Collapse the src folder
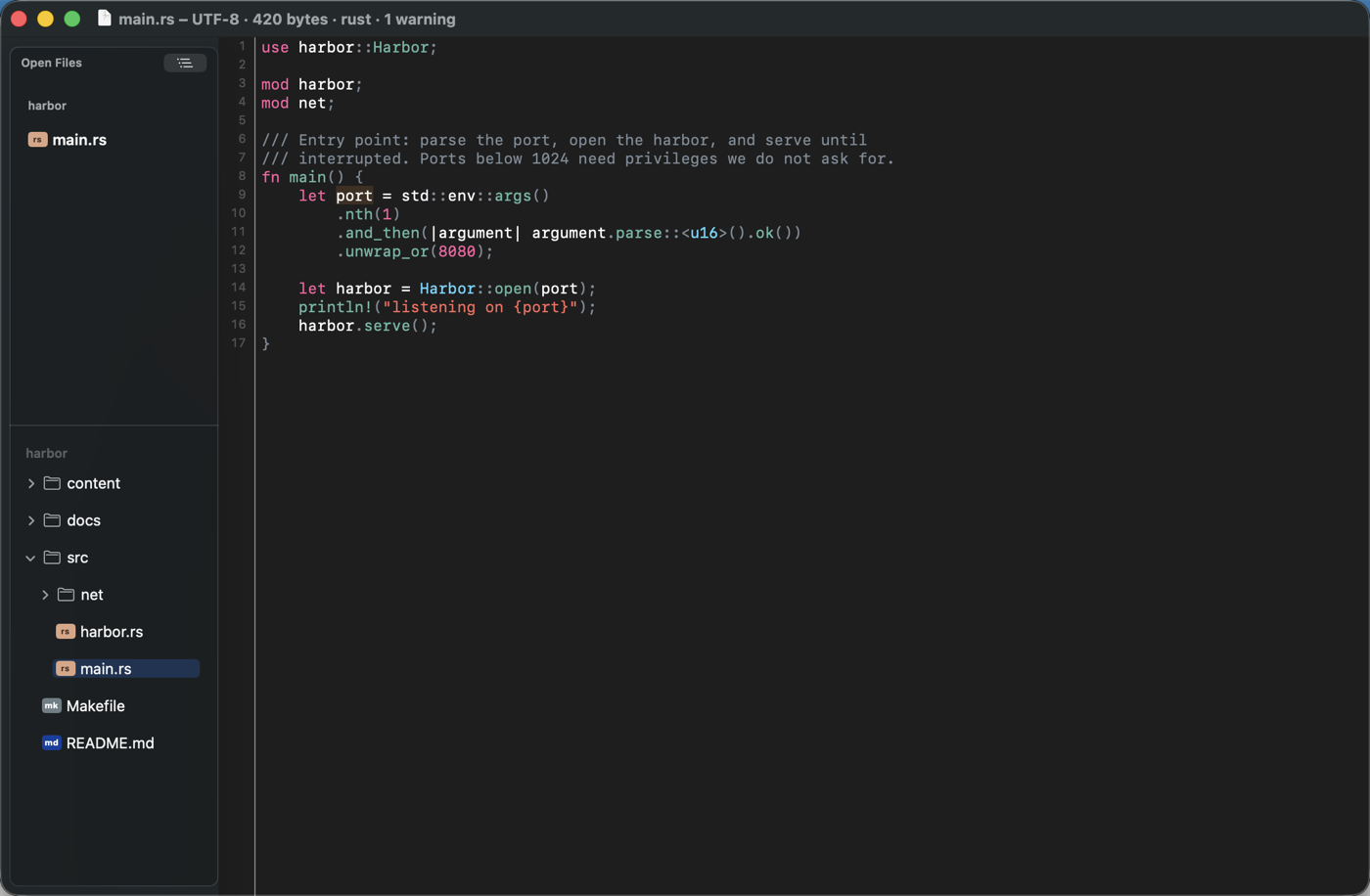This screenshot has height=896, width=1370. (31, 558)
